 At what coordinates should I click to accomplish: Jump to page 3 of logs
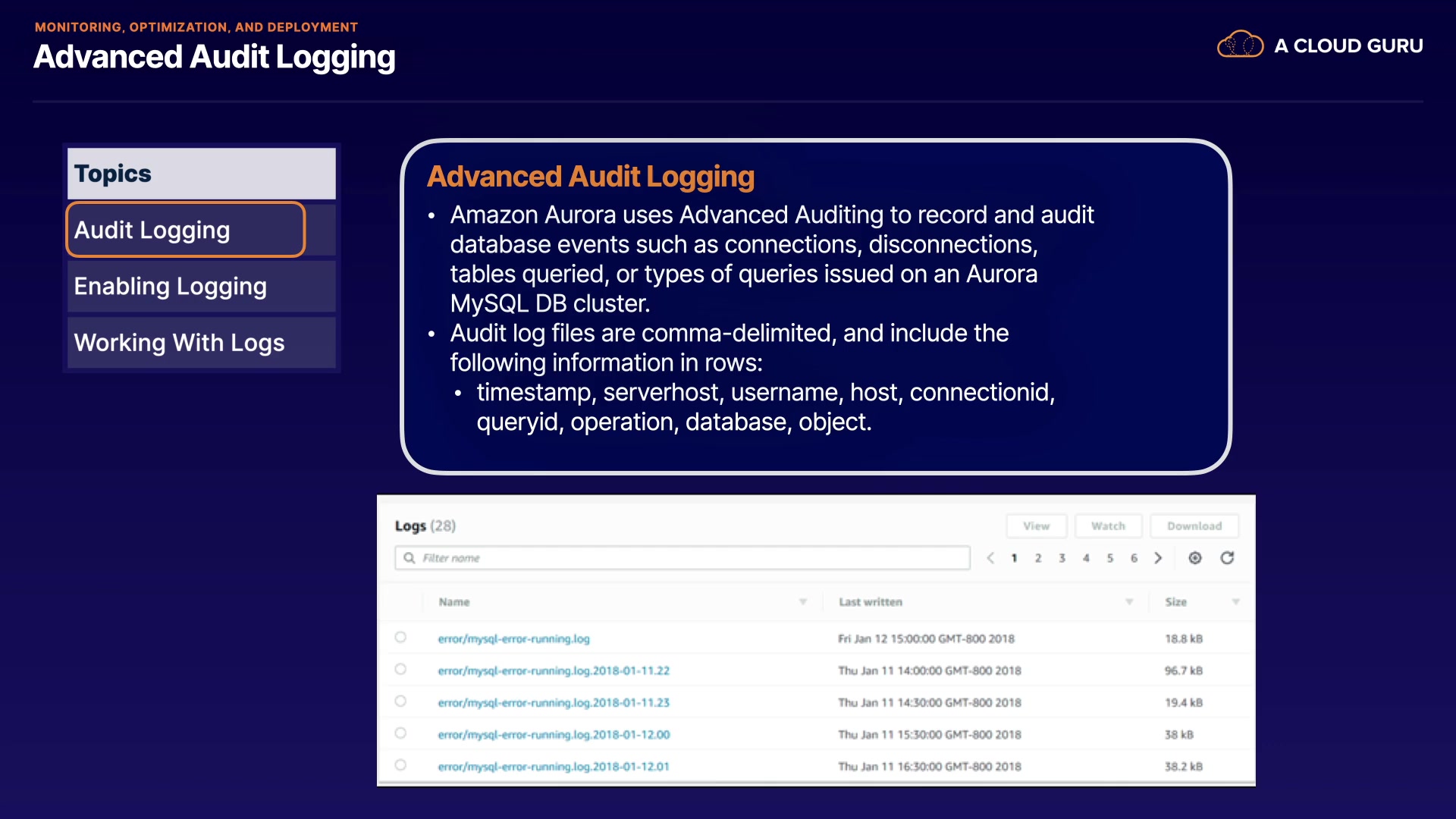[x=1062, y=558]
